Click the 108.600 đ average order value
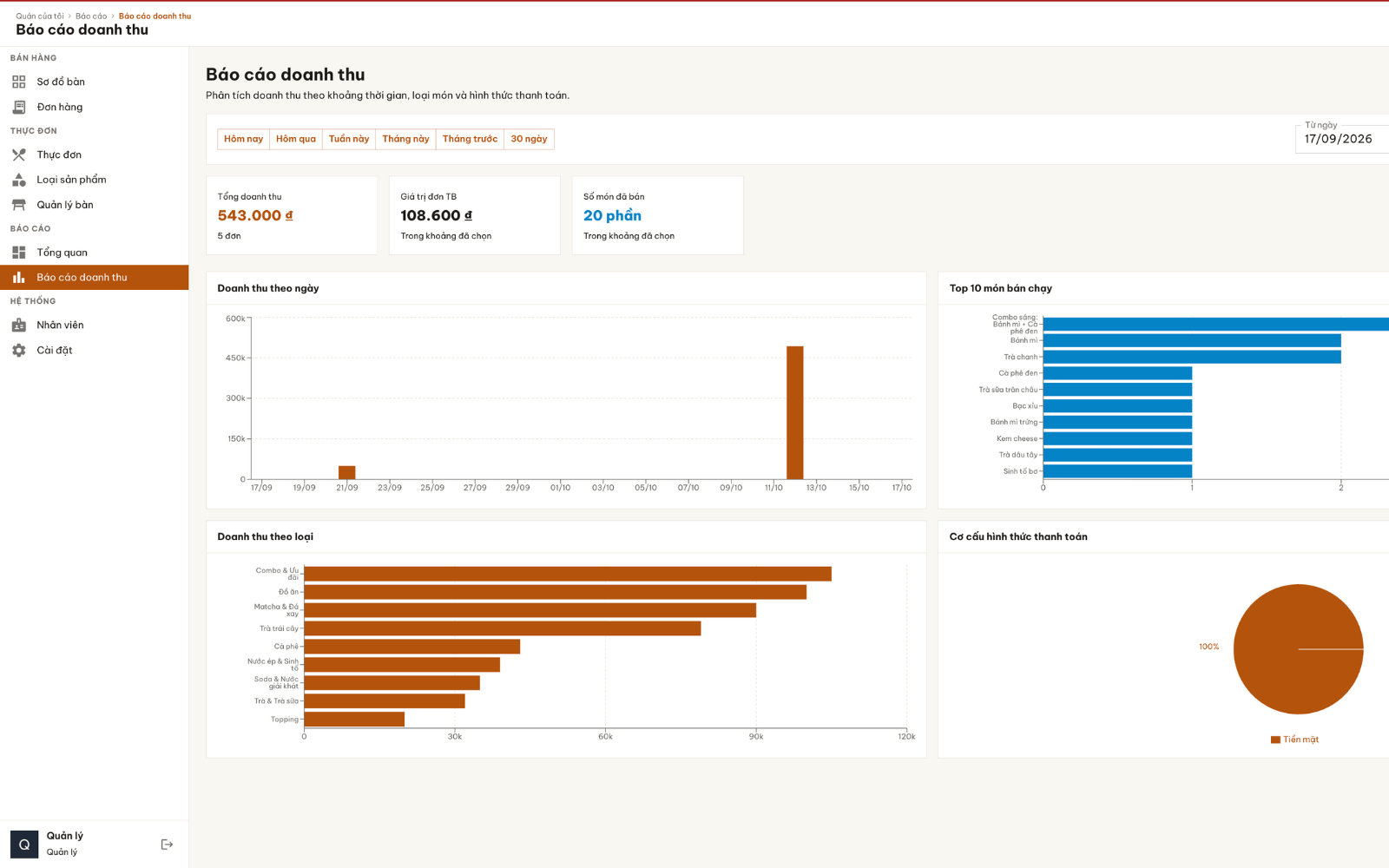Screen dimensions: 1389x868 coord(436,215)
